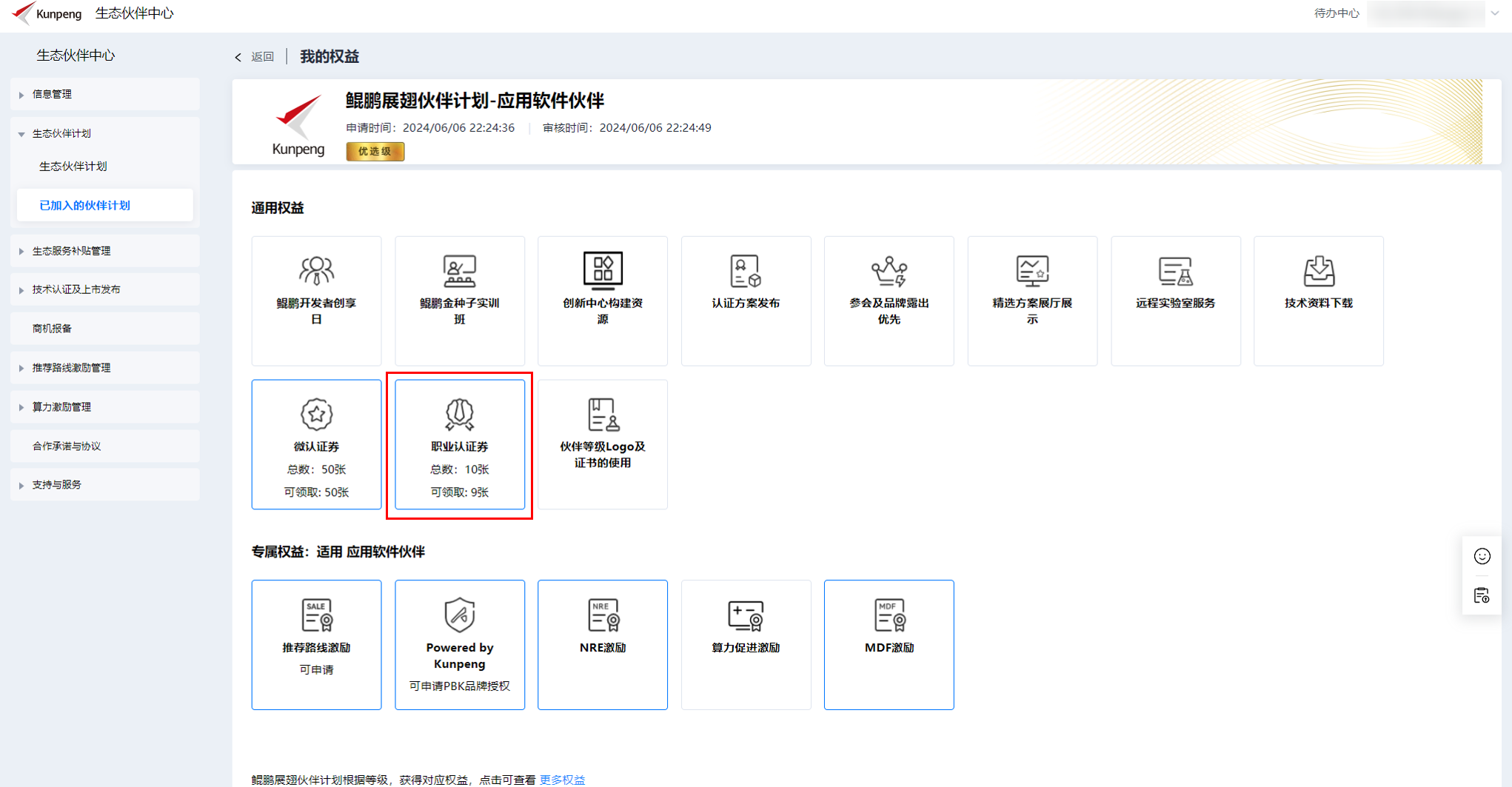
Task: Open the 商机报备 menu item
Action: click(105, 329)
